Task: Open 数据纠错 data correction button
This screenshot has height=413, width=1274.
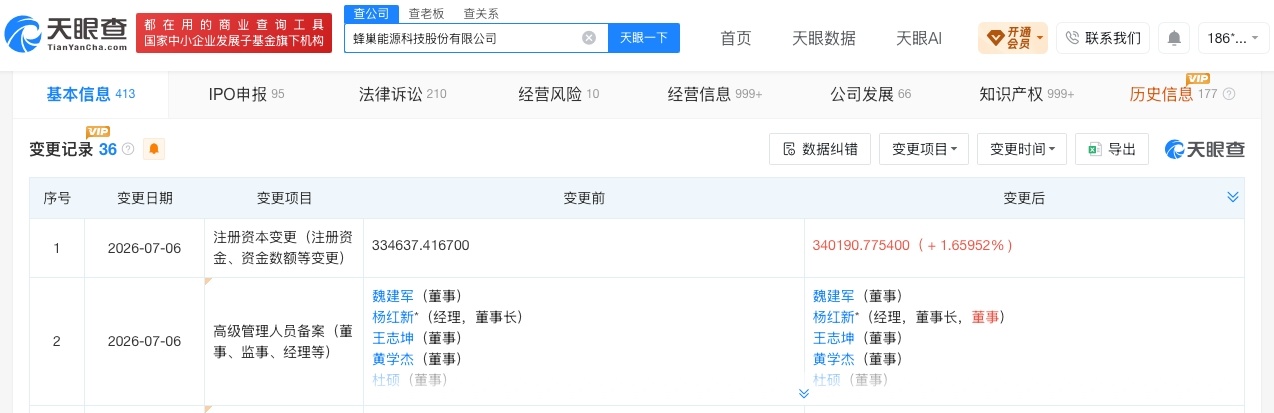Action: click(x=820, y=149)
